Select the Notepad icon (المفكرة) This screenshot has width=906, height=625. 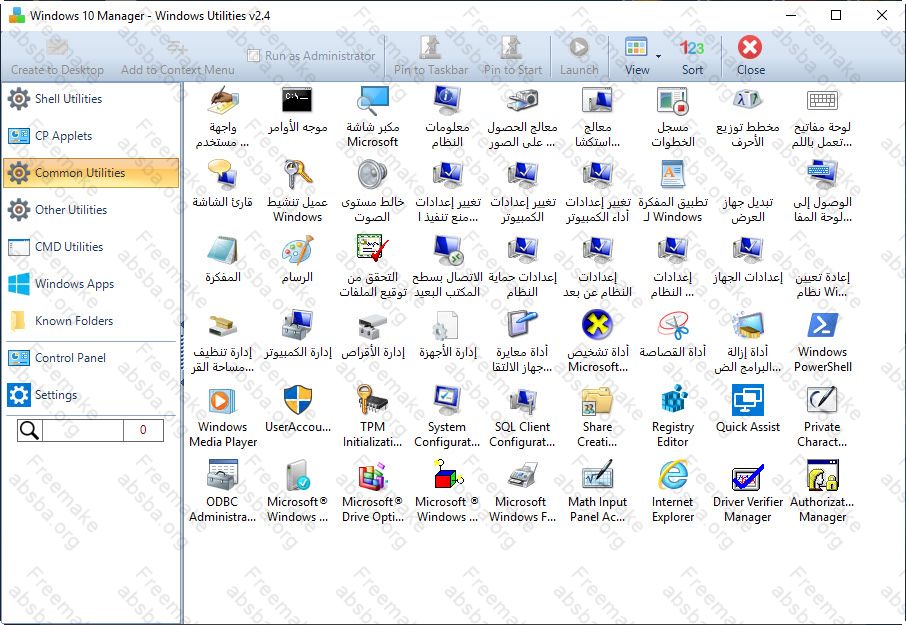[x=222, y=250]
